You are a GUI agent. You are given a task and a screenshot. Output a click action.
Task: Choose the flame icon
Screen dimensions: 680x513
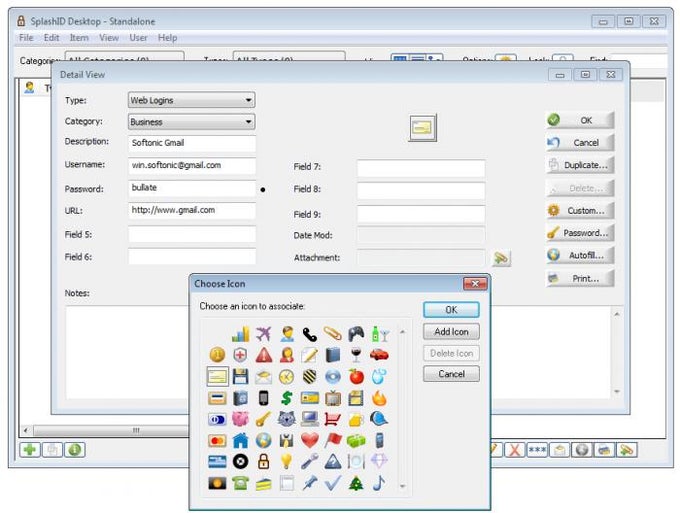tap(379, 398)
